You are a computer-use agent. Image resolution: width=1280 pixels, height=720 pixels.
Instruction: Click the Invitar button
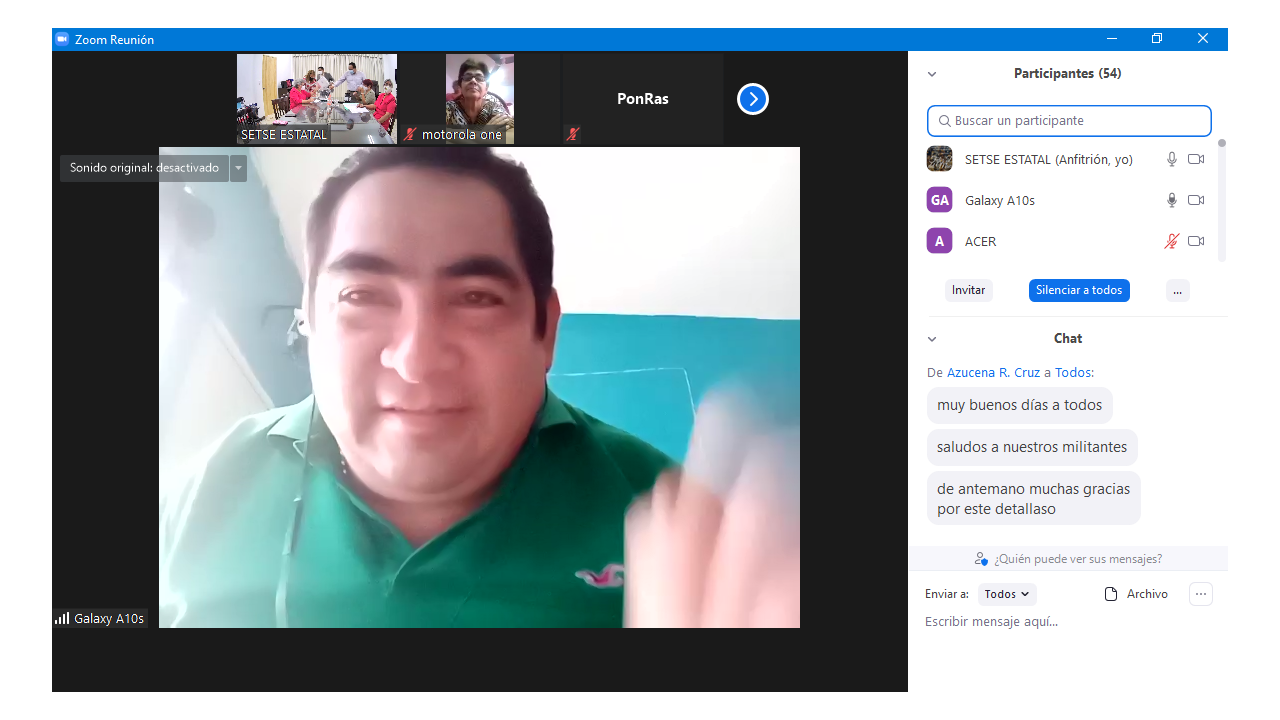(968, 290)
